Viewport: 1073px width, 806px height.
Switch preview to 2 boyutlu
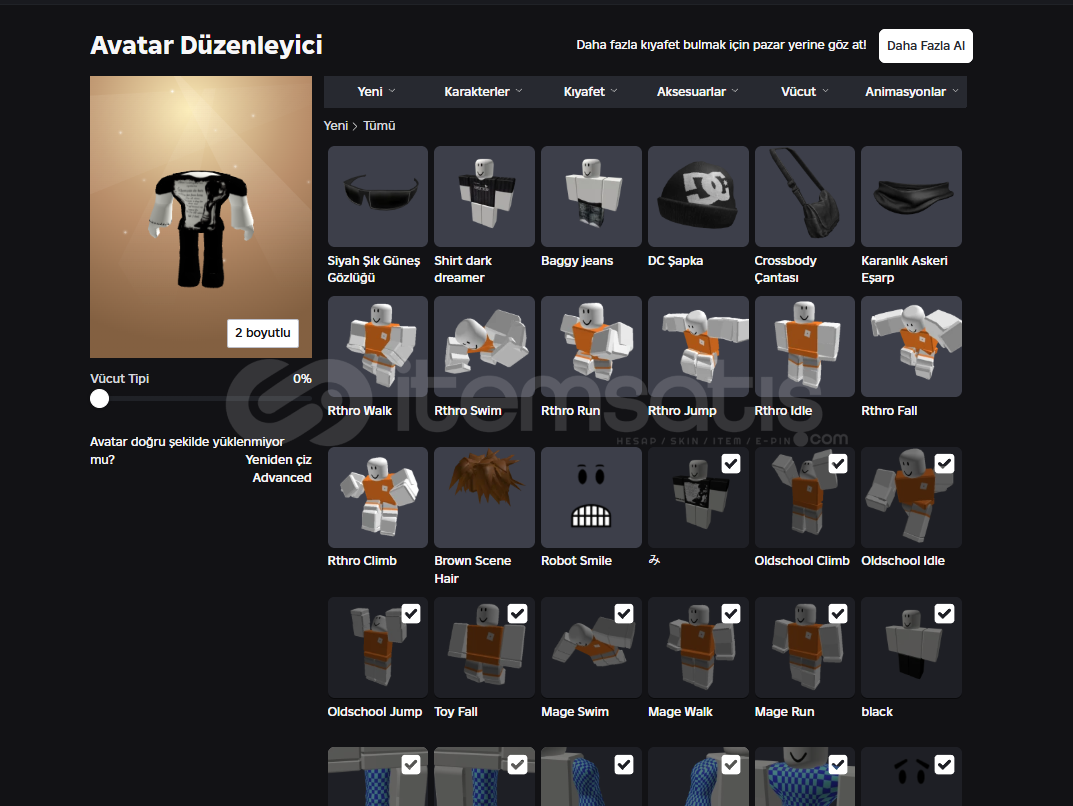pyautogui.click(x=263, y=333)
